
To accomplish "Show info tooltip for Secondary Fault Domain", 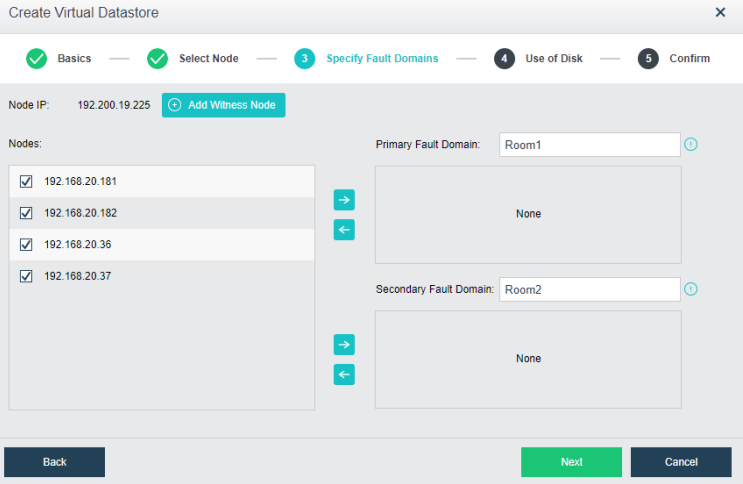I will 690,289.
